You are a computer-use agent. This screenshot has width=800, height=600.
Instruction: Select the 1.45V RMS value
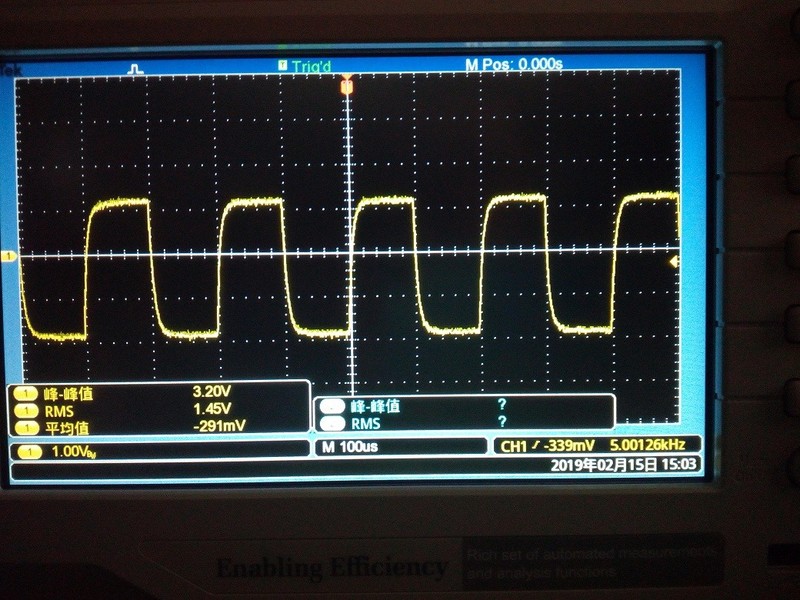click(x=212, y=409)
